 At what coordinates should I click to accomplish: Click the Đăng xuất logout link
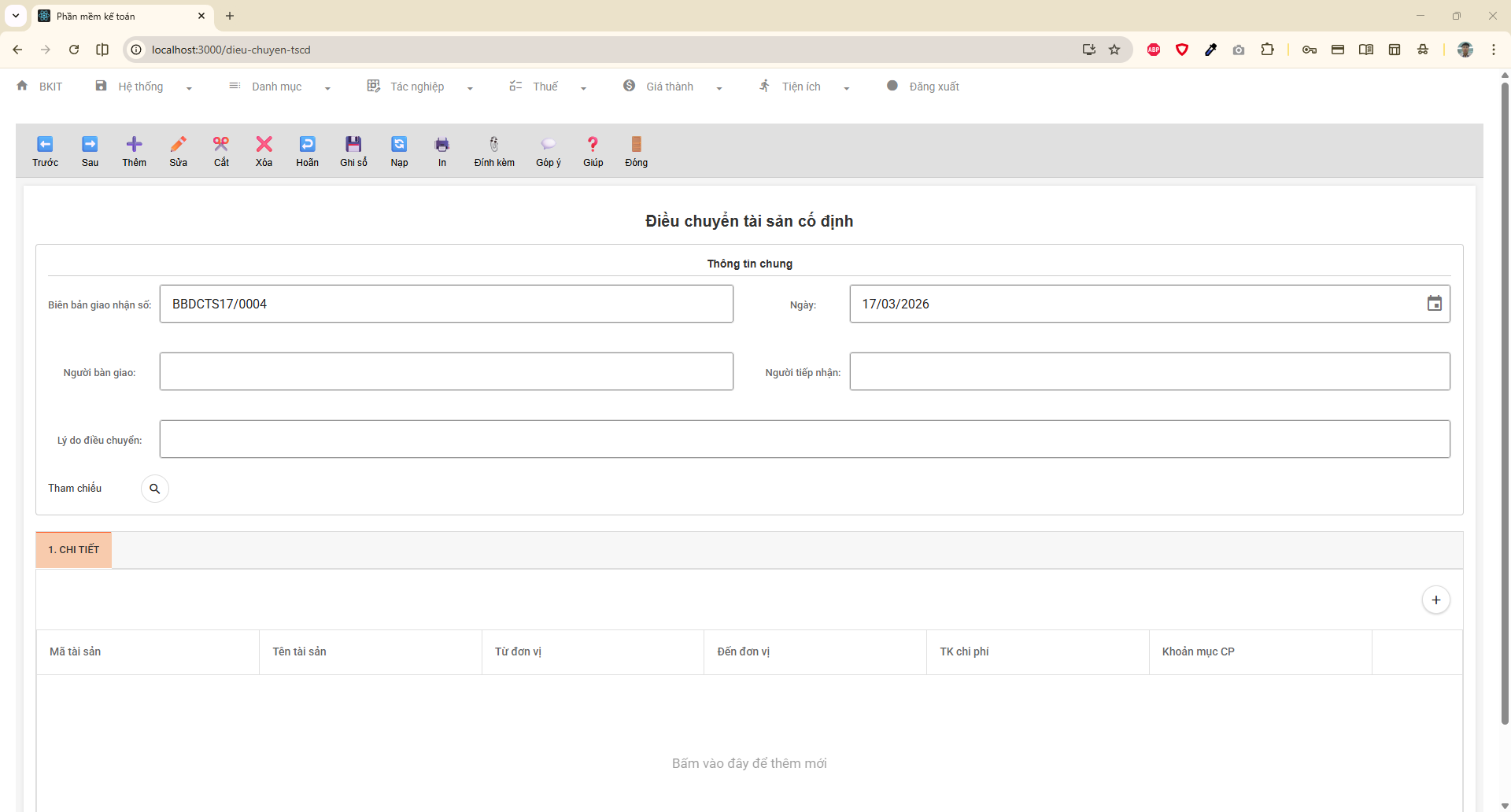[x=933, y=87]
